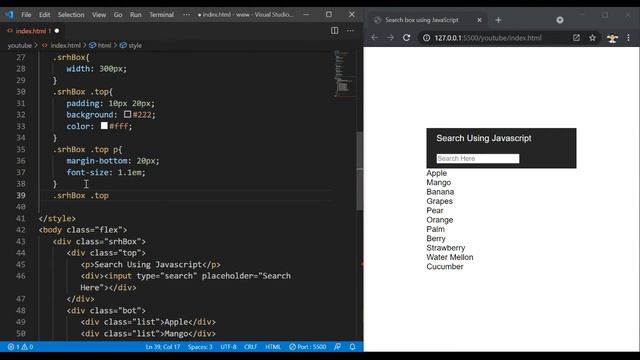Split the editor right
640x360 pixels.
point(335,31)
